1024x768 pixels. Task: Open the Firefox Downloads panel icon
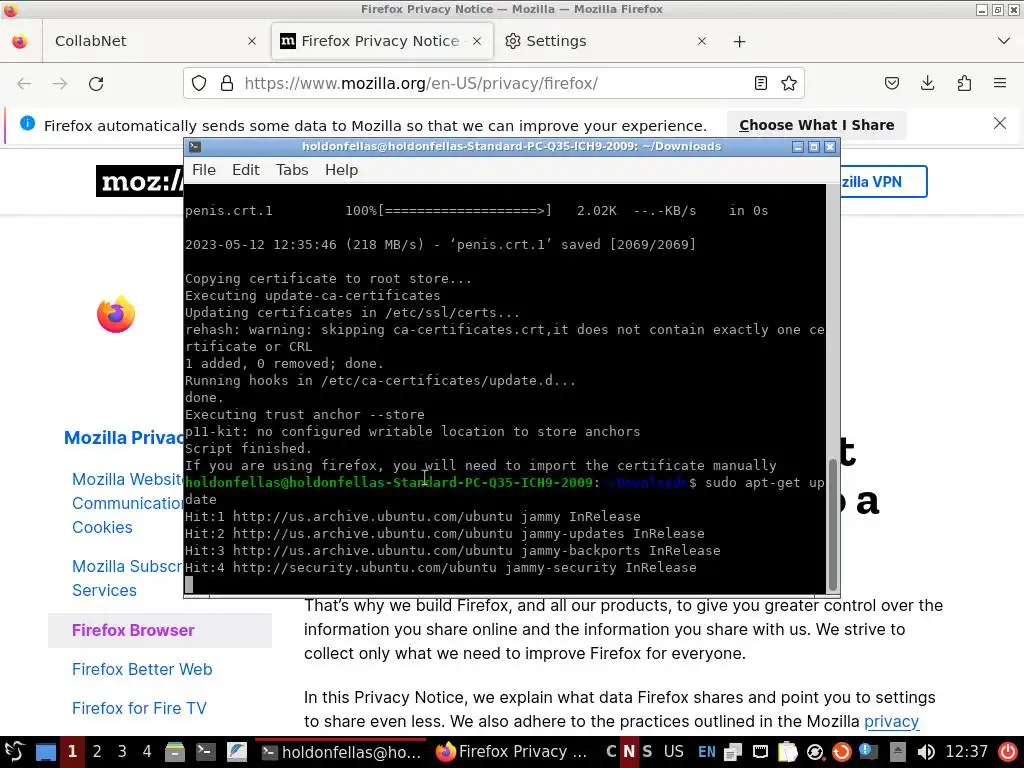tap(927, 83)
